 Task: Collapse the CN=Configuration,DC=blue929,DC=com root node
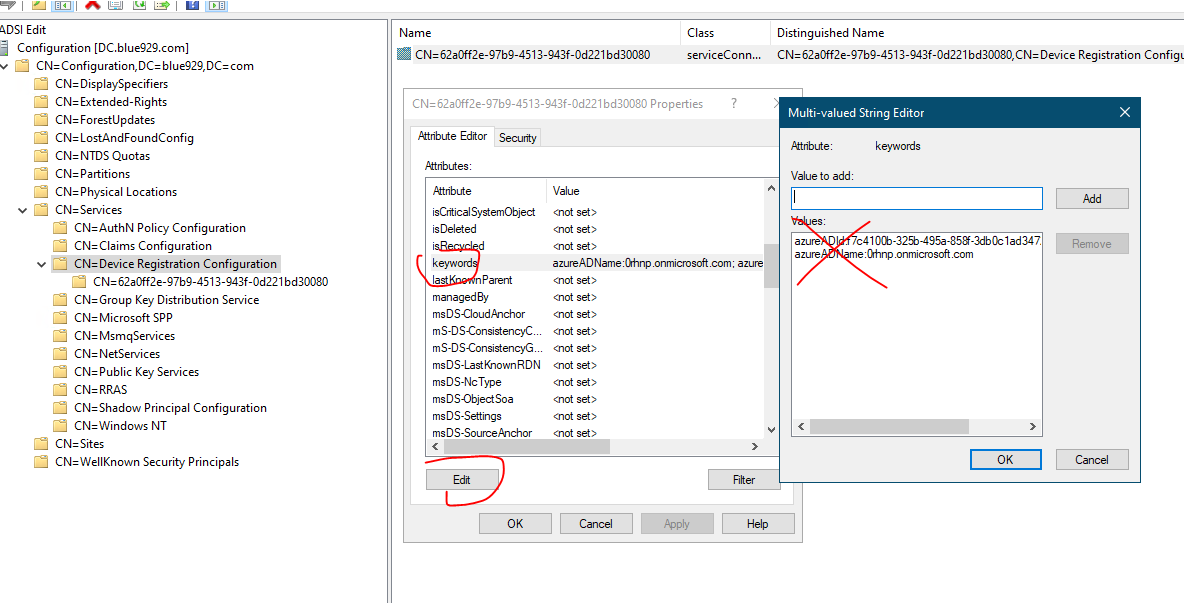tap(4, 66)
